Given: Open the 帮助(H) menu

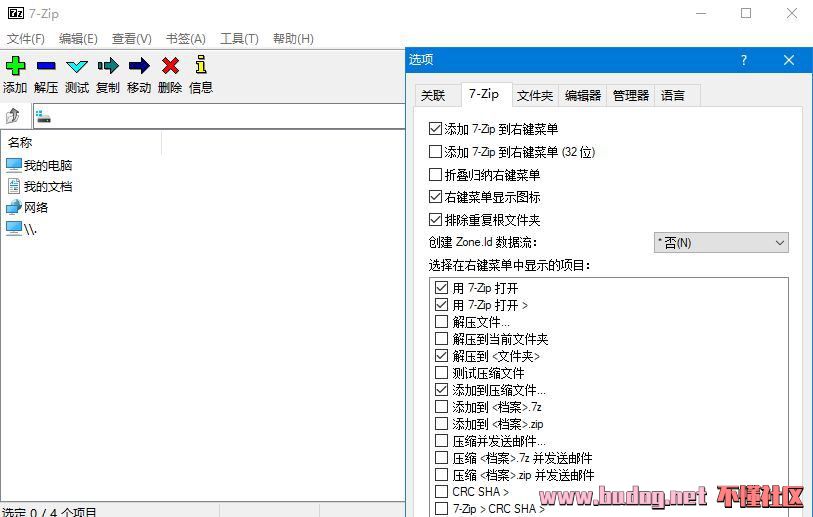Looking at the screenshot, I should [293, 39].
